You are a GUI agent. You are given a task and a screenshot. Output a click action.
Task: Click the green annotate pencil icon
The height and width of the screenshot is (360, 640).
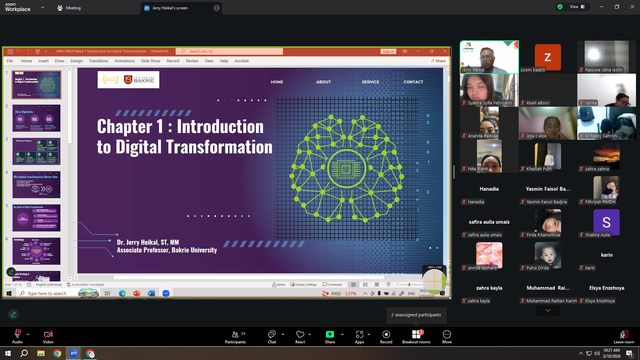pyautogui.click(x=13, y=314)
